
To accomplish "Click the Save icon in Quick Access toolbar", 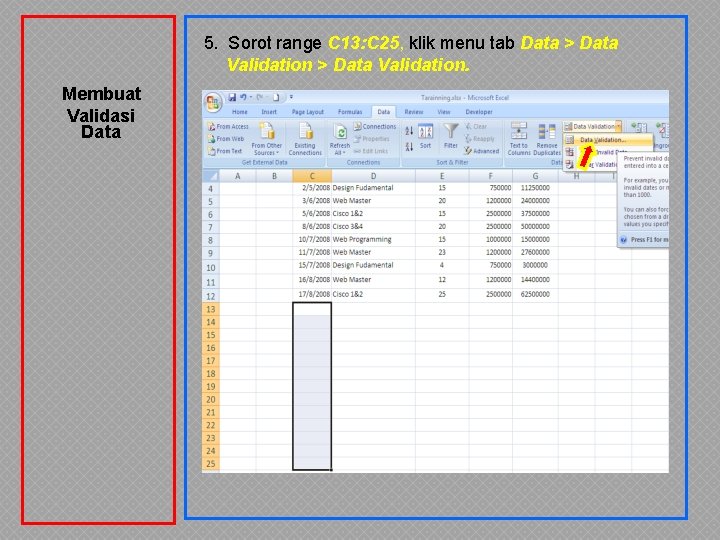I will [232, 97].
